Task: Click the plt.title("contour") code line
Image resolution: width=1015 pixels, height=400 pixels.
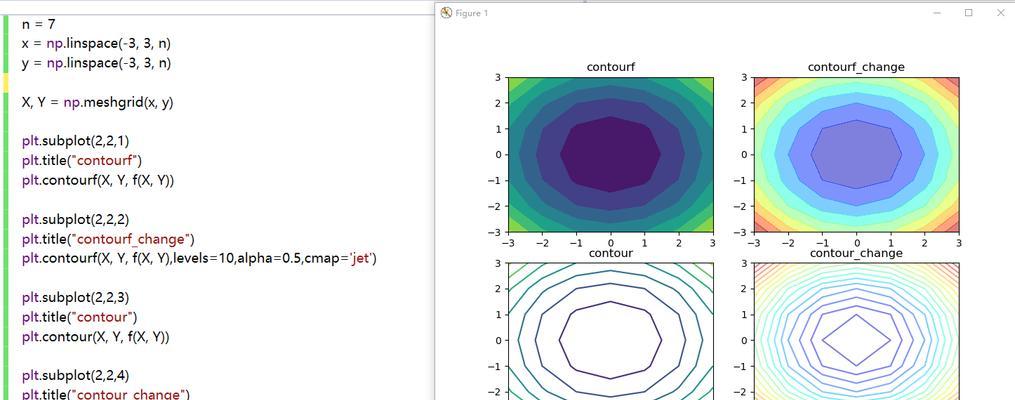Action: point(79,317)
